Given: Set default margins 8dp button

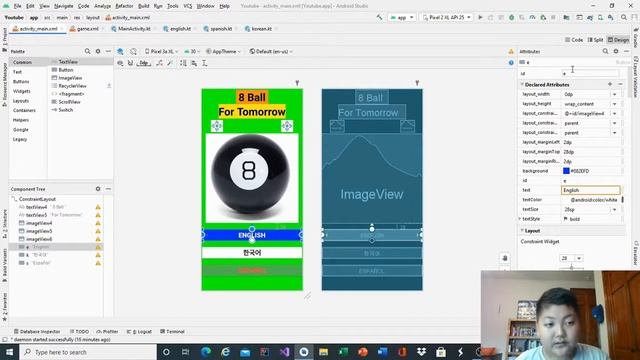Looking at the screenshot, I should (x=144, y=63).
